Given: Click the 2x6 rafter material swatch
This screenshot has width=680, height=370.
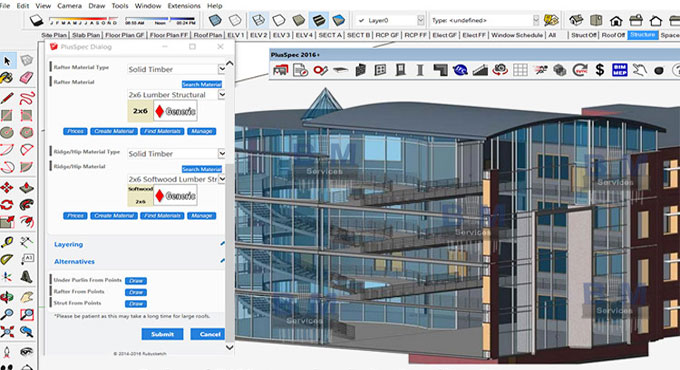Looking at the screenshot, I should 141,111.
